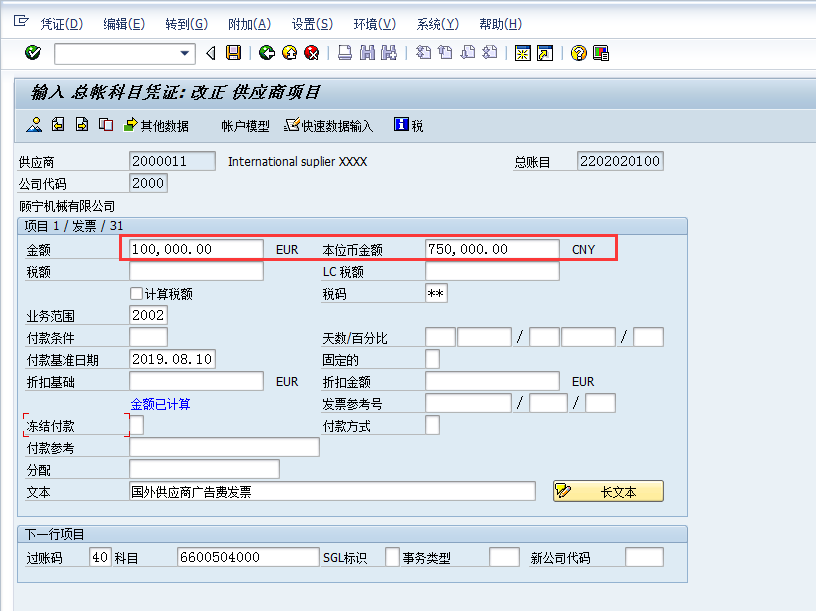
Task: Click the 快速数据输入 button
Action: (328, 125)
